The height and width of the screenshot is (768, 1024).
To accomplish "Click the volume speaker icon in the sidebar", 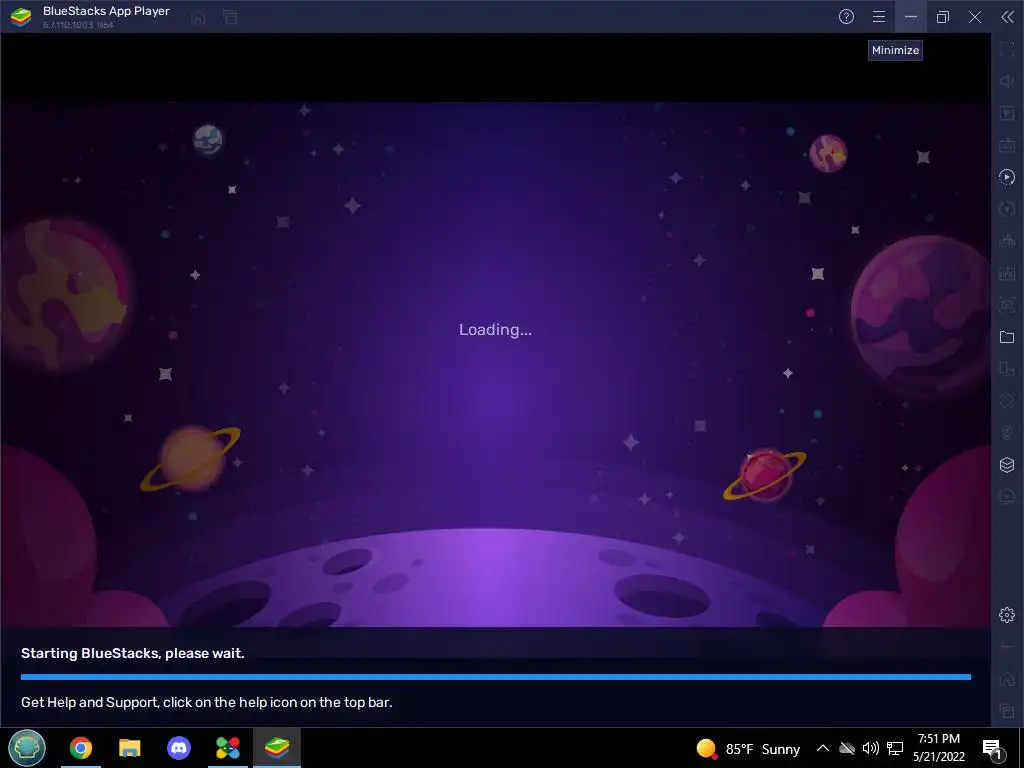I will 1007,81.
